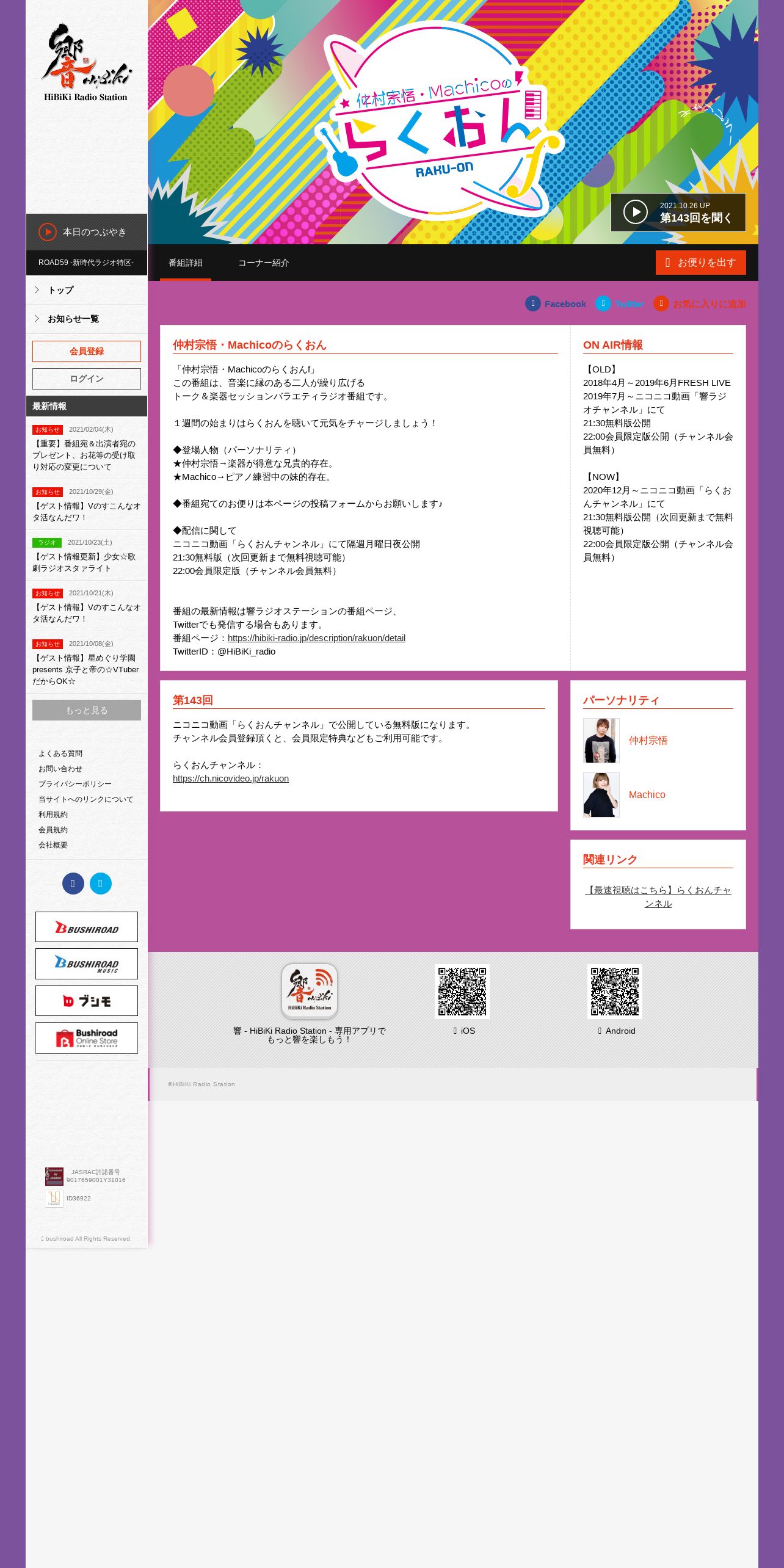Image resolution: width=784 pixels, height=1568 pixels.
Task: Click the 最新情報 sidebar heading
Action: [87, 406]
